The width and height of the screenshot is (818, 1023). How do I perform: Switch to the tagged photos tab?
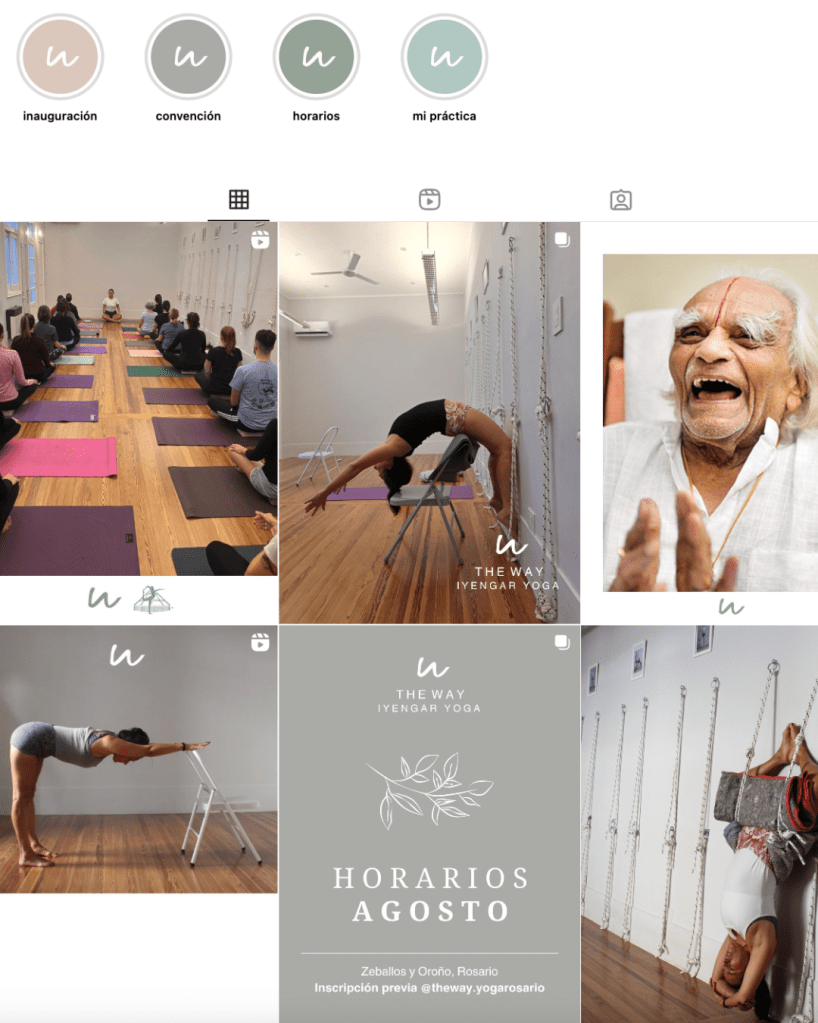tap(620, 200)
